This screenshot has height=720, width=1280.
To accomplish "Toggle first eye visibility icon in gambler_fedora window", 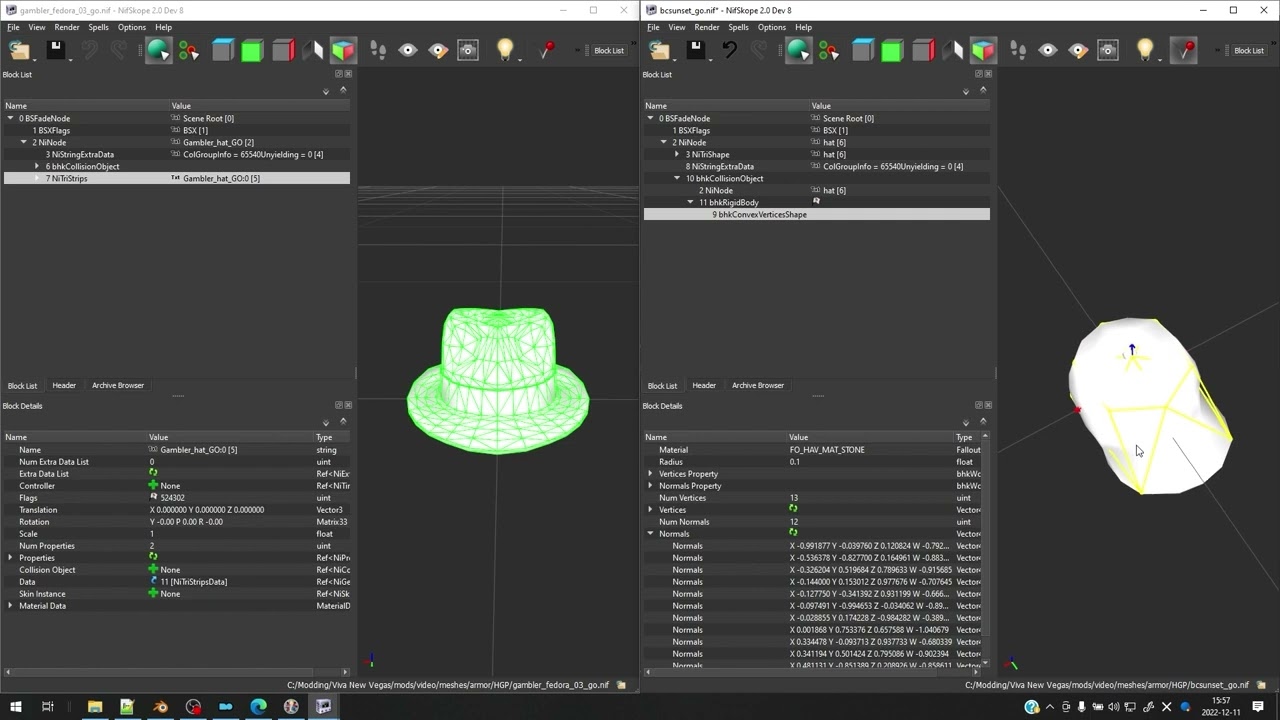I will point(408,50).
